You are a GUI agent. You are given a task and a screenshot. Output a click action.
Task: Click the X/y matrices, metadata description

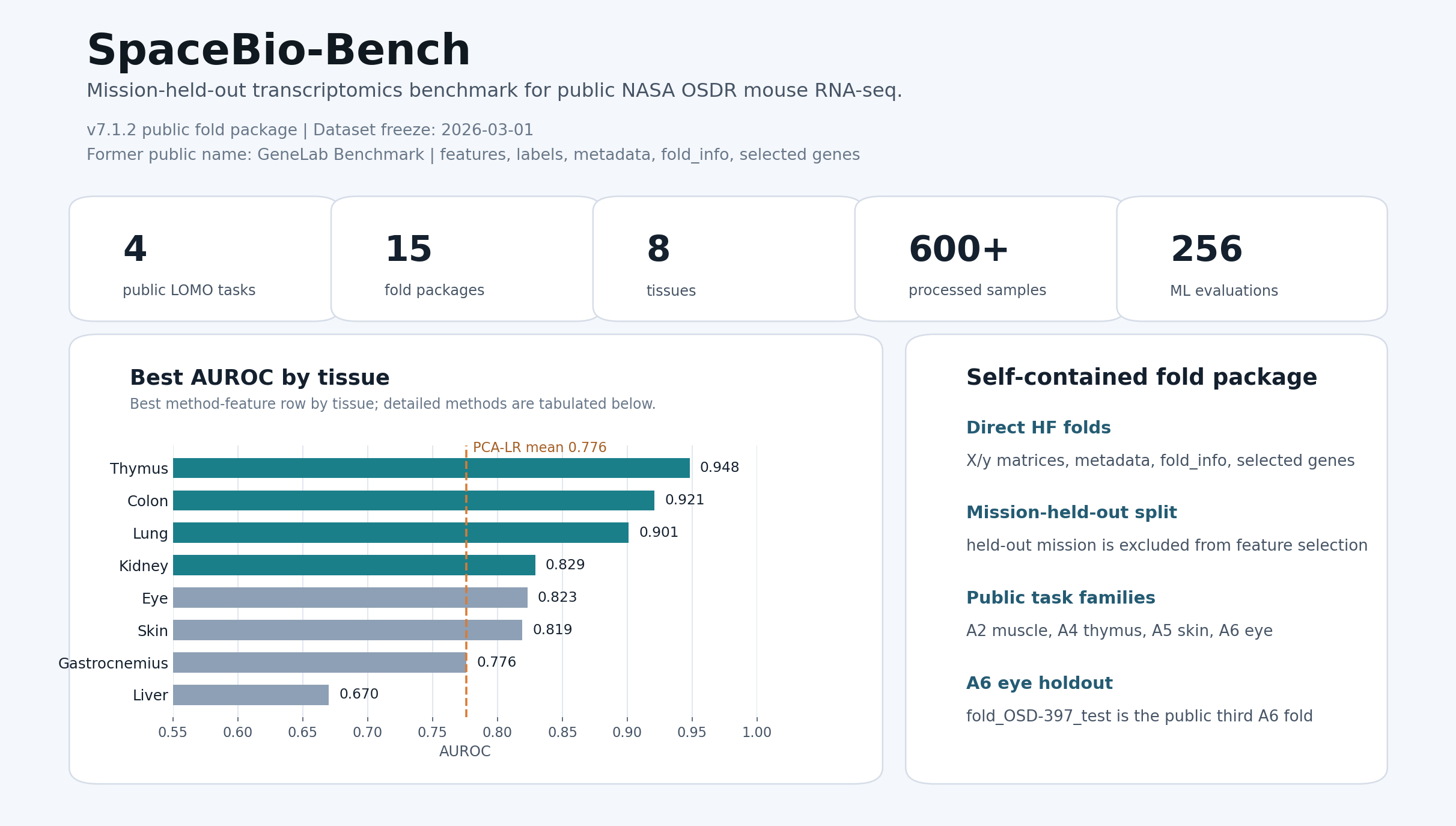[1160, 461]
